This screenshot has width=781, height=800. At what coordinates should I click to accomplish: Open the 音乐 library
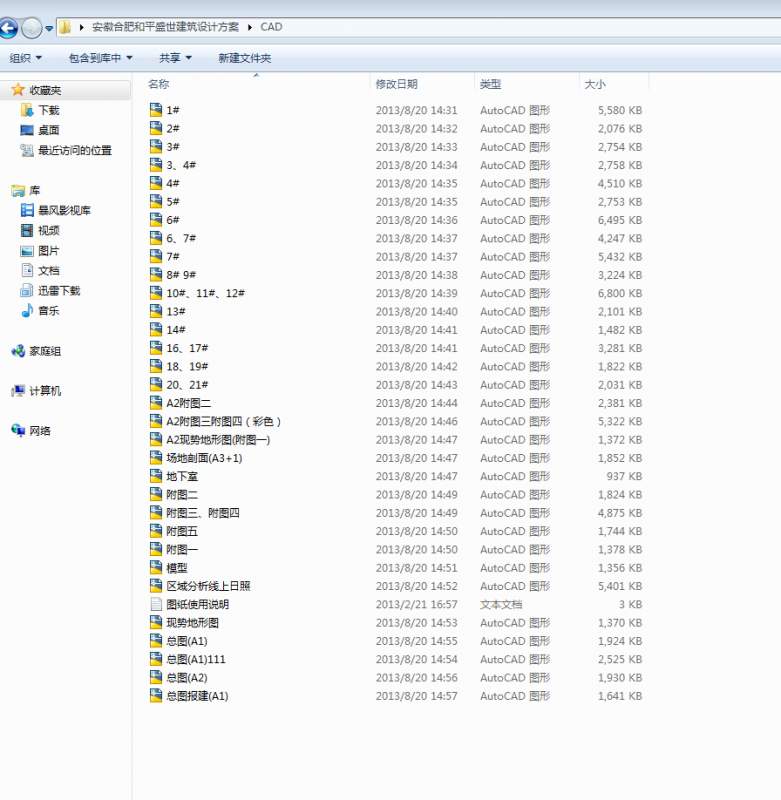coord(49,311)
